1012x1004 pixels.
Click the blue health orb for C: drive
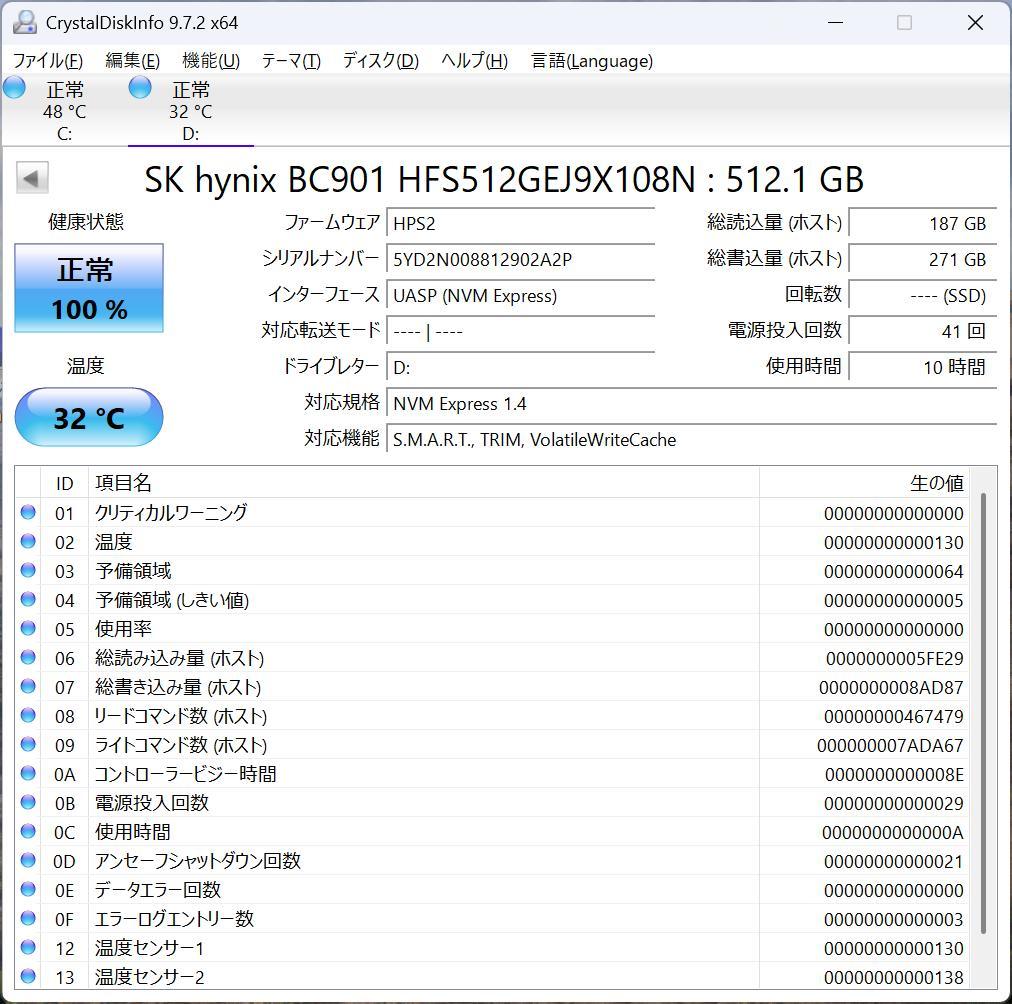14,87
